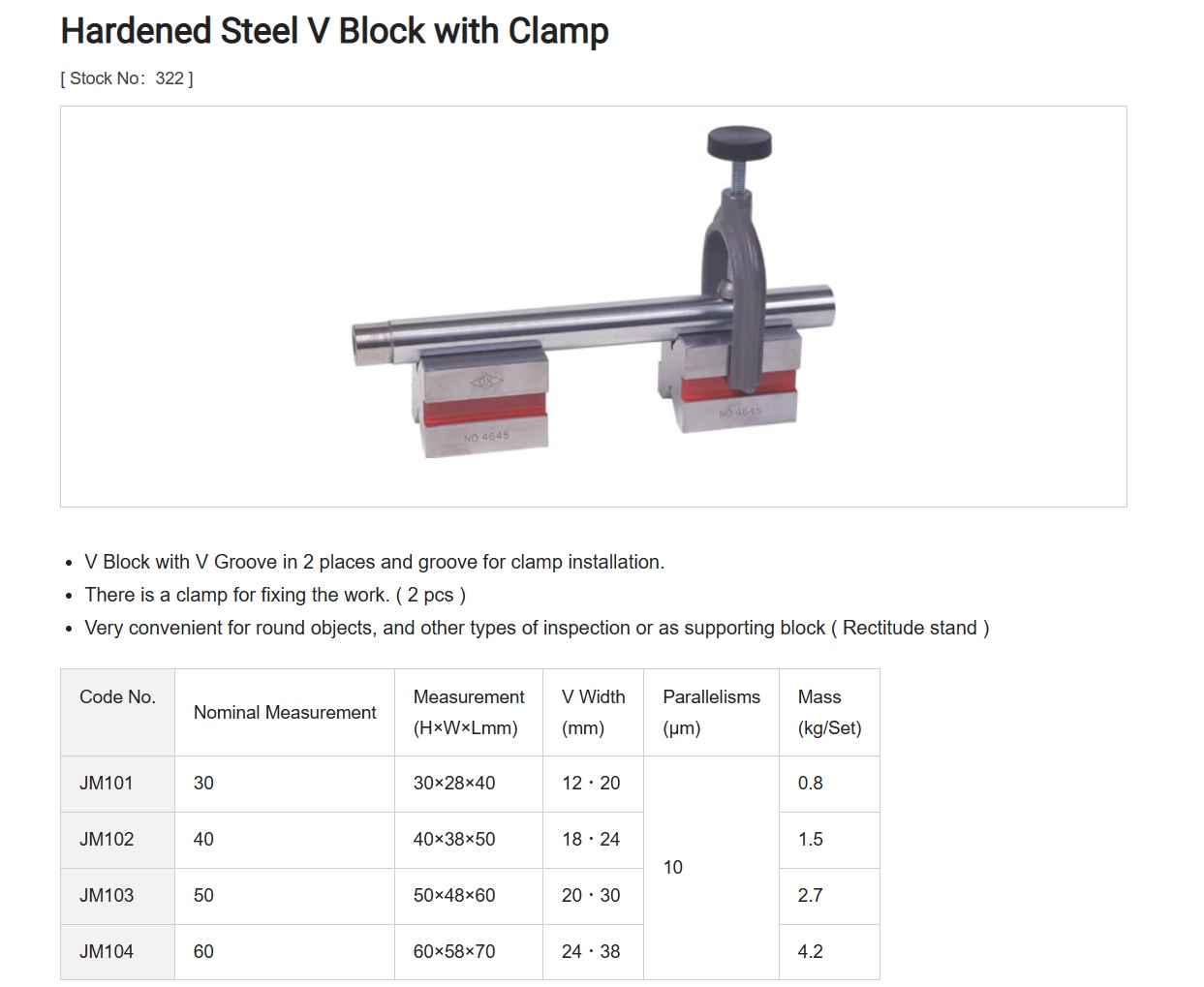Click the Measurement (H×W×Lmm) header
1204x987 pixels.
tap(469, 712)
